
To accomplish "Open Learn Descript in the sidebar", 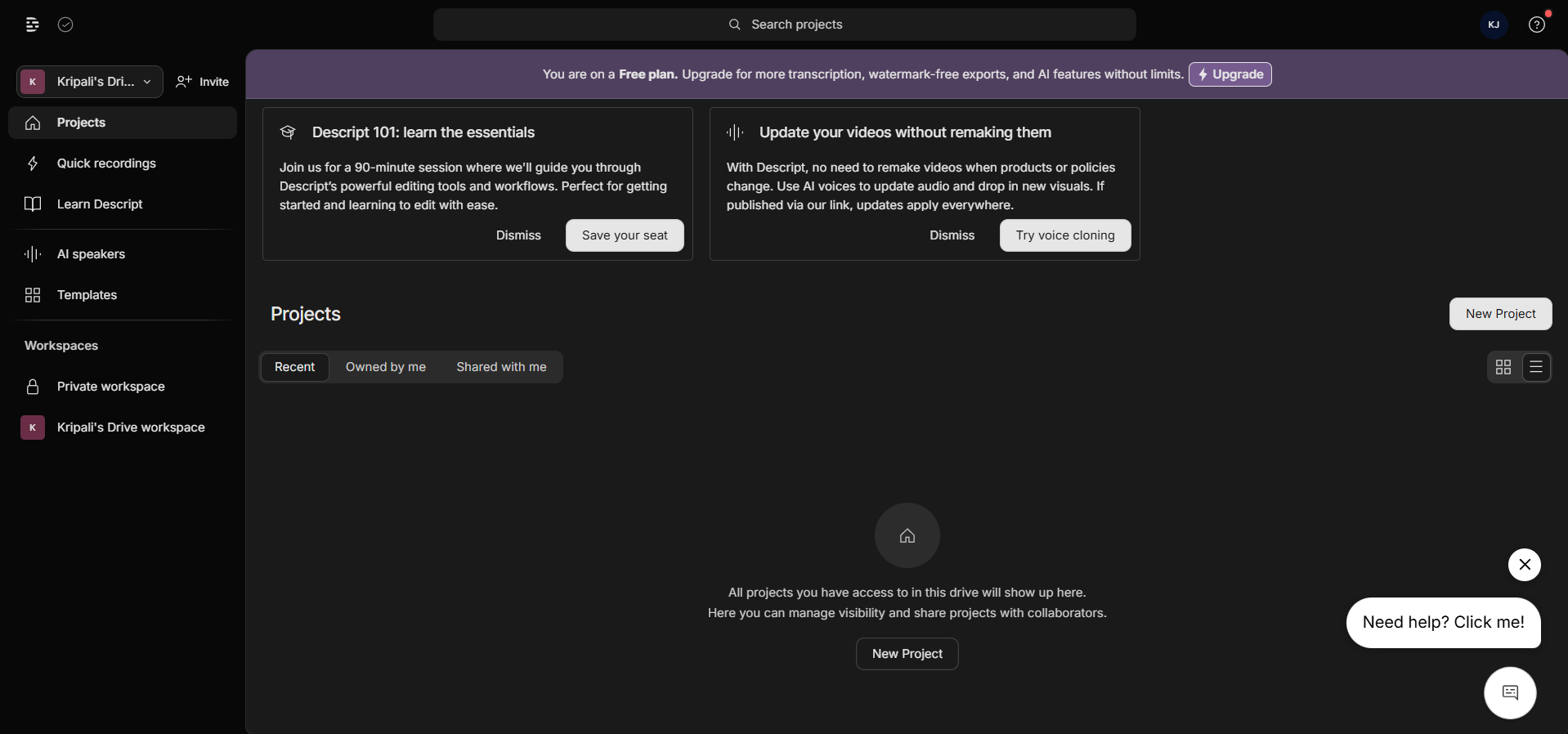I will click(123, 204).
